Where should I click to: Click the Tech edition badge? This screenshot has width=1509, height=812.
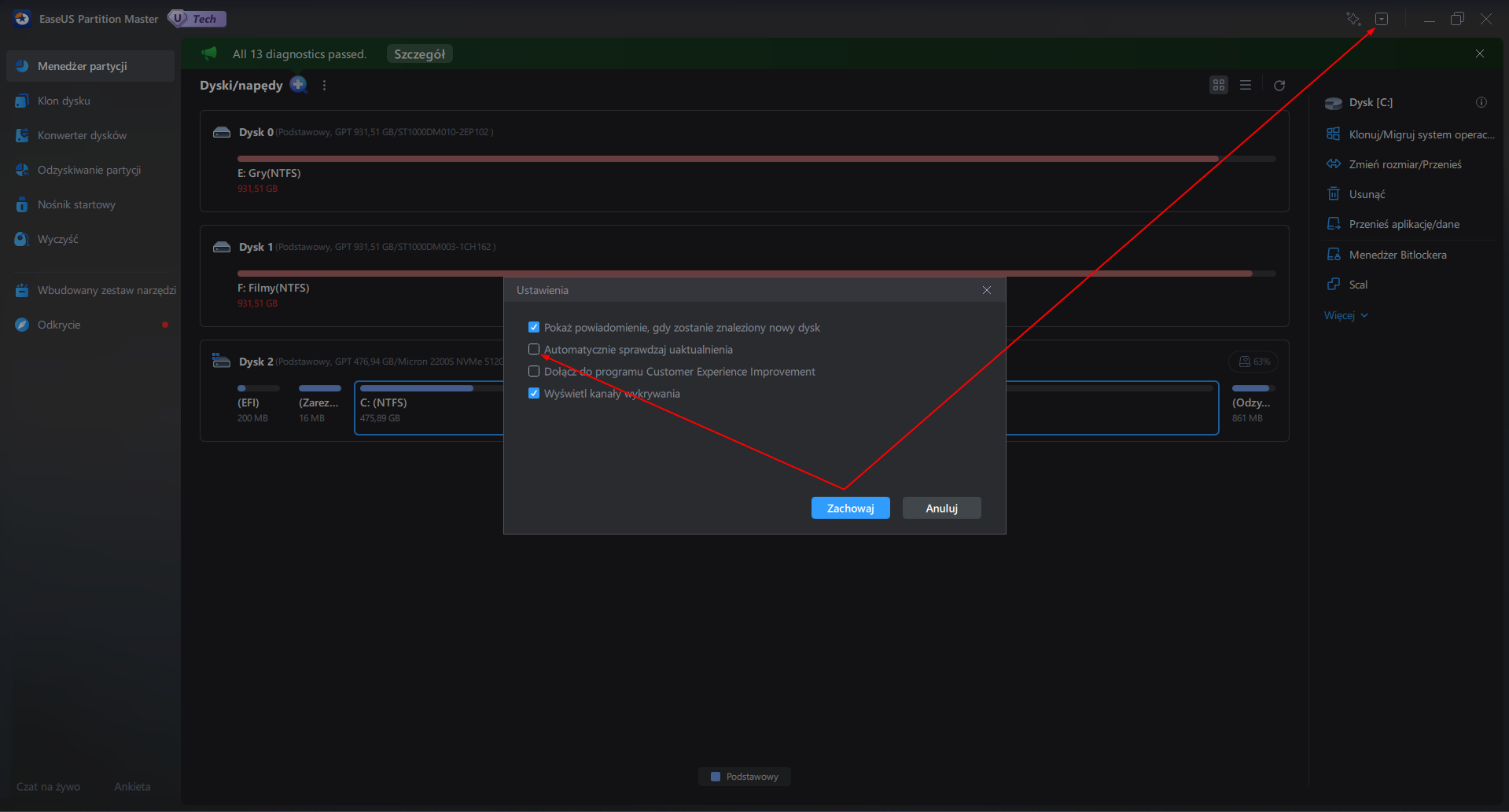pyautogui.click(x=197, y=19)
